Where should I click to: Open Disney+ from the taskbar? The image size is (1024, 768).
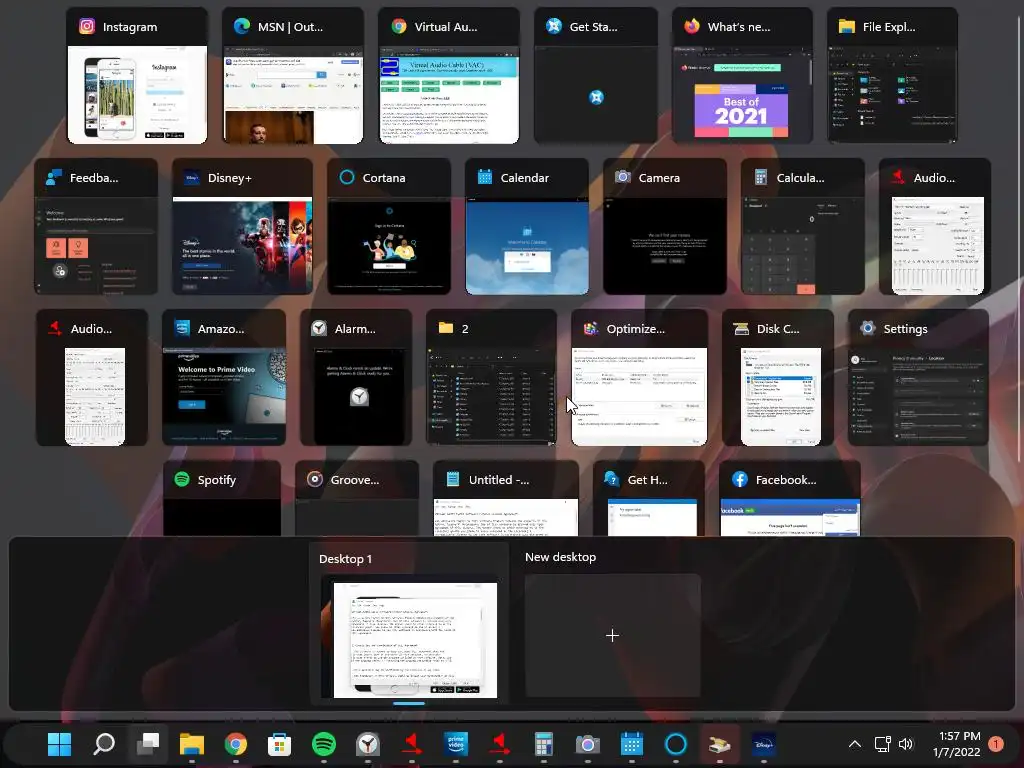coord(763,744)
